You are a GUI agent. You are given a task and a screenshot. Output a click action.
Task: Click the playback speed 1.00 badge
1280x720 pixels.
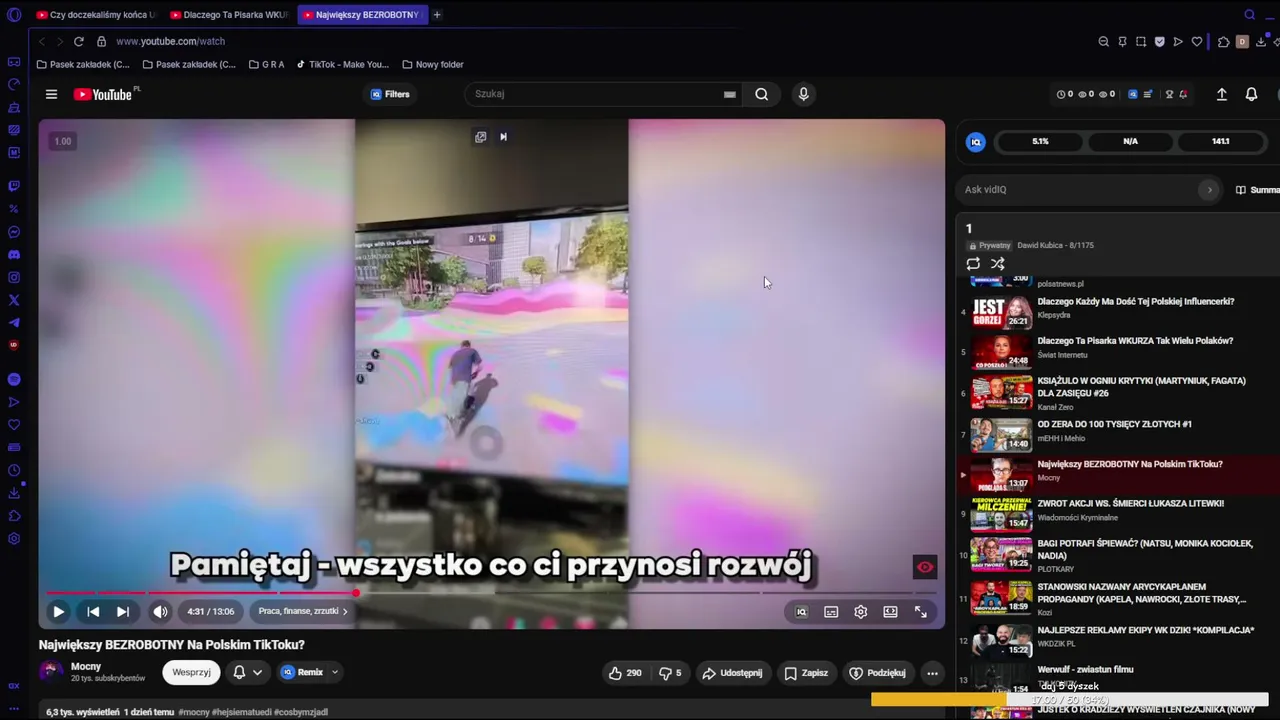pyautogui.click(x=63, y=141)
